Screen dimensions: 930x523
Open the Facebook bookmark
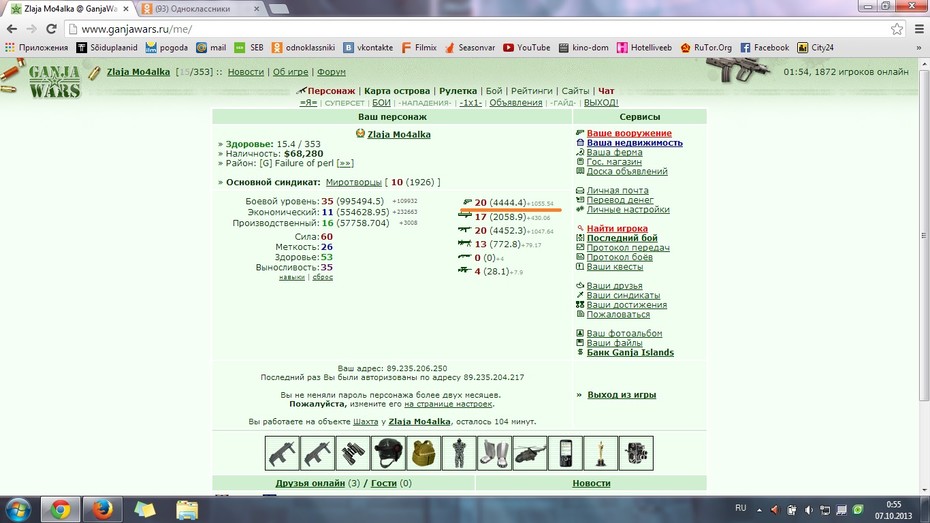coord(765,47)
